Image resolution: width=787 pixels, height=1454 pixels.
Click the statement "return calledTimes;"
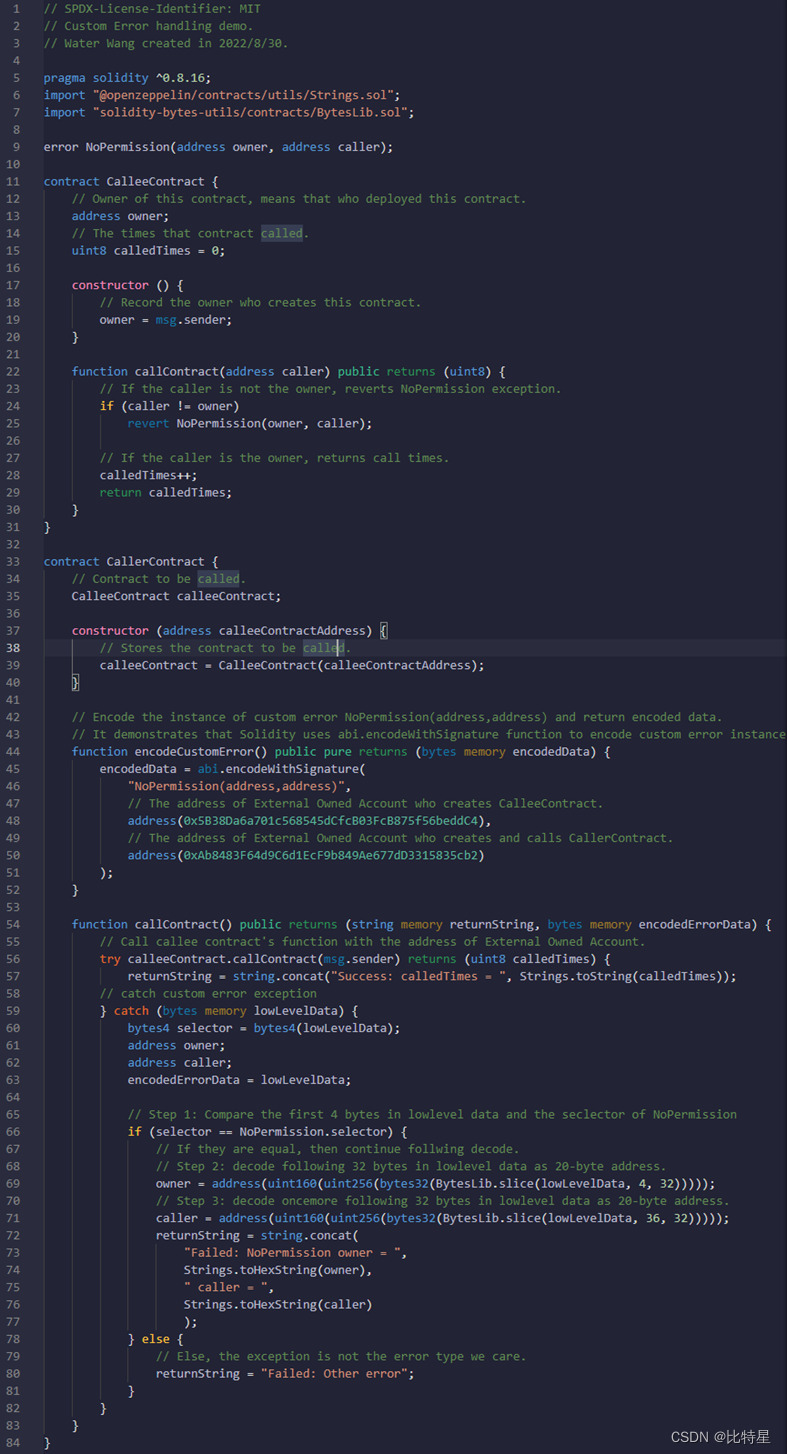pos(165,492)
